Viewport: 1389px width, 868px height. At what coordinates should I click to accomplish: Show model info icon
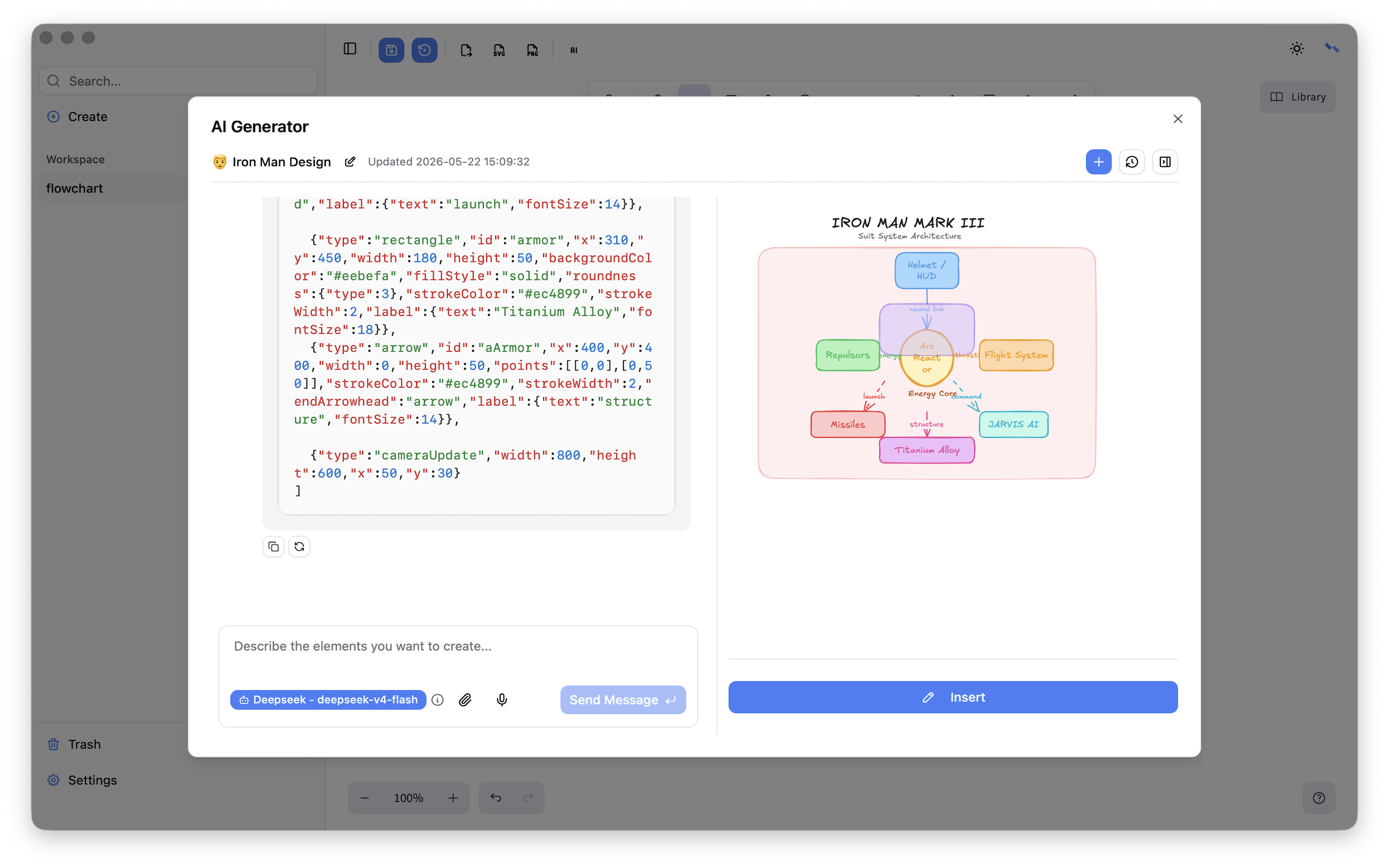(438, 700)
